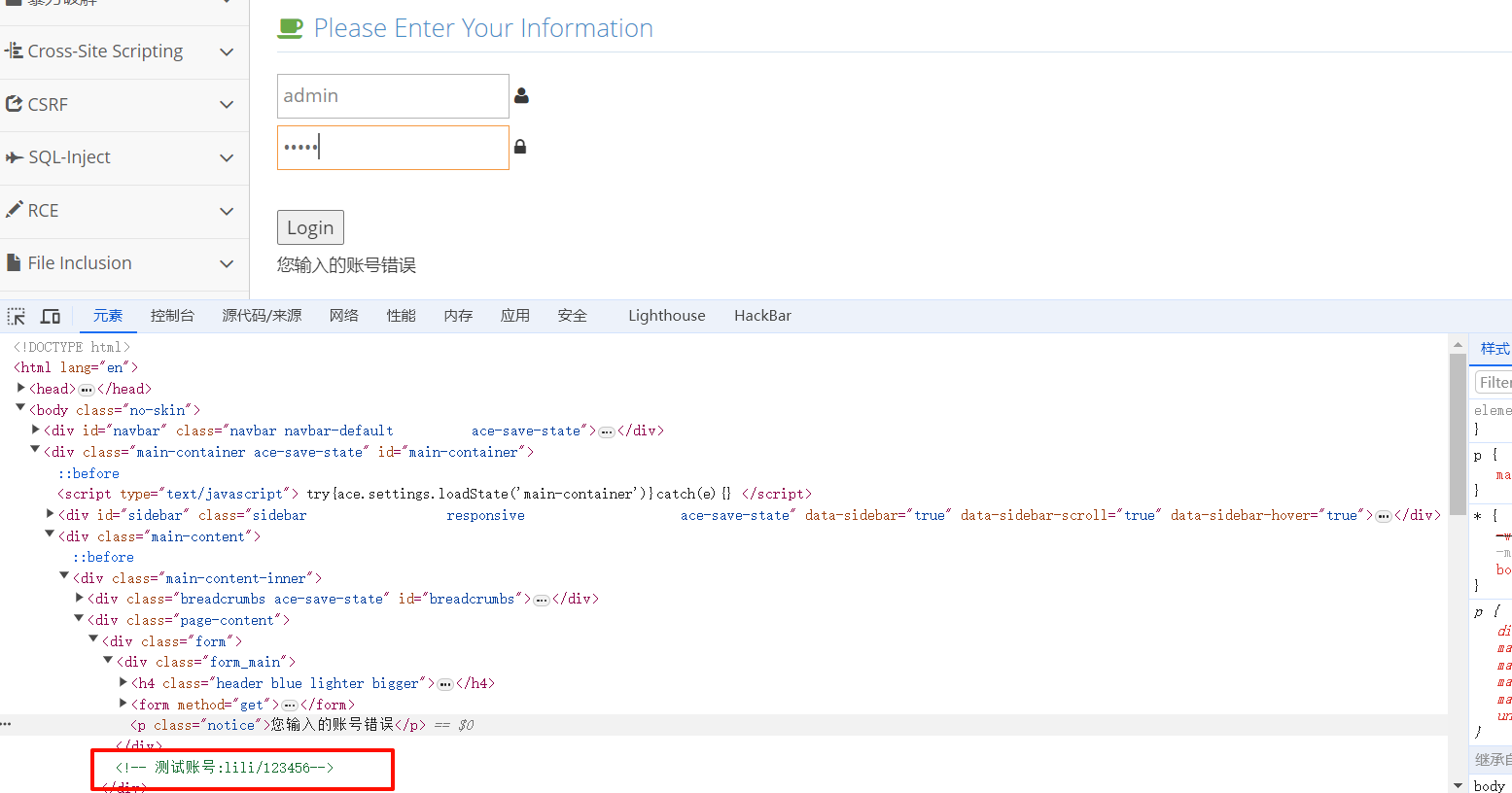The width and height of the screenshot is (1512, 793).
Task: Open the 应用 application tab
Action: [515, 316]
